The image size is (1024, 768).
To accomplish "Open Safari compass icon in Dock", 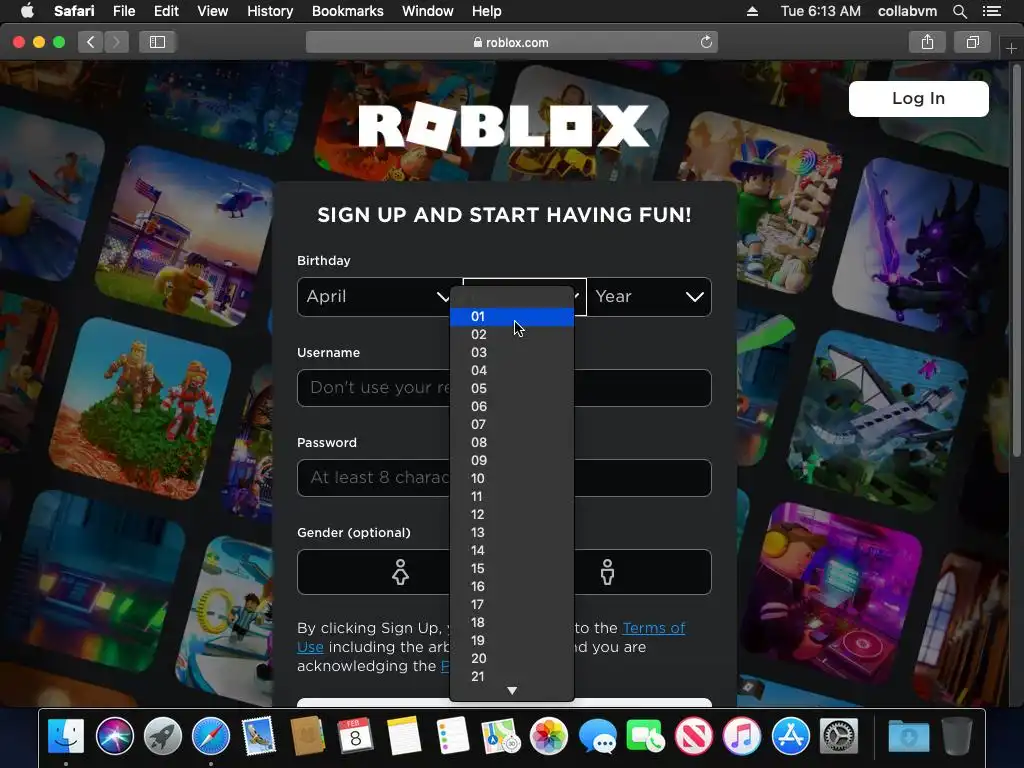I will (211, 736).
